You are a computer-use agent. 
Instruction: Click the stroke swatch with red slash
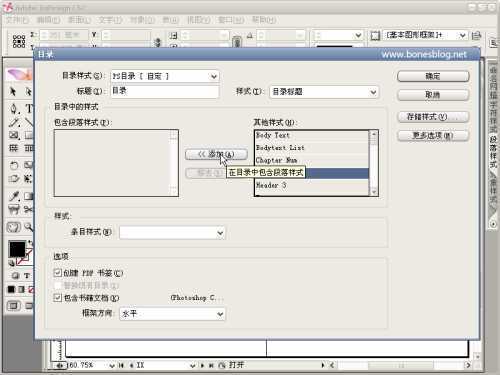25,257
